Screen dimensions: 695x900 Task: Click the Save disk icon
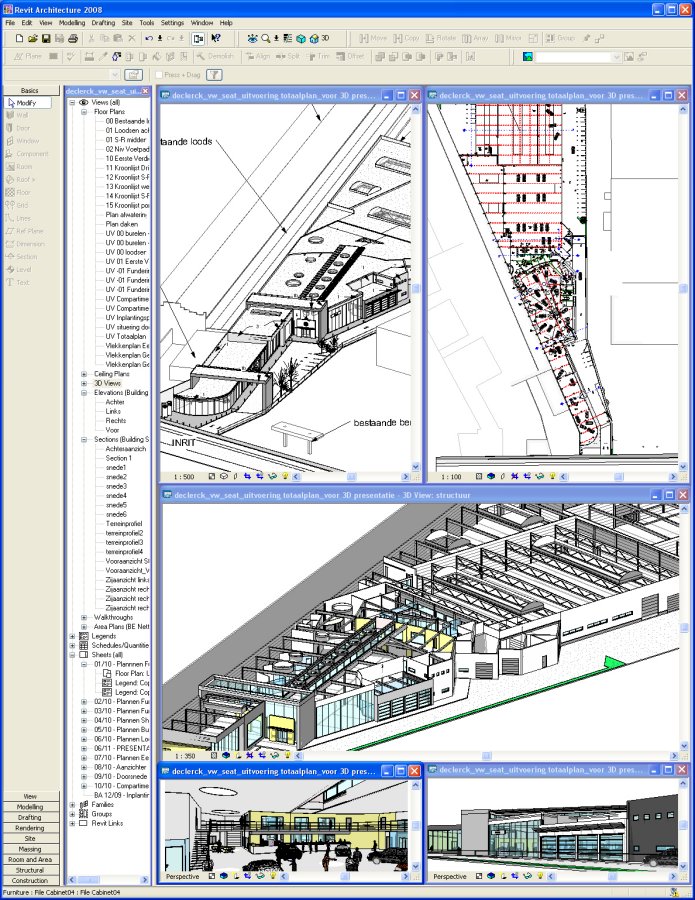tap(46, 38)
